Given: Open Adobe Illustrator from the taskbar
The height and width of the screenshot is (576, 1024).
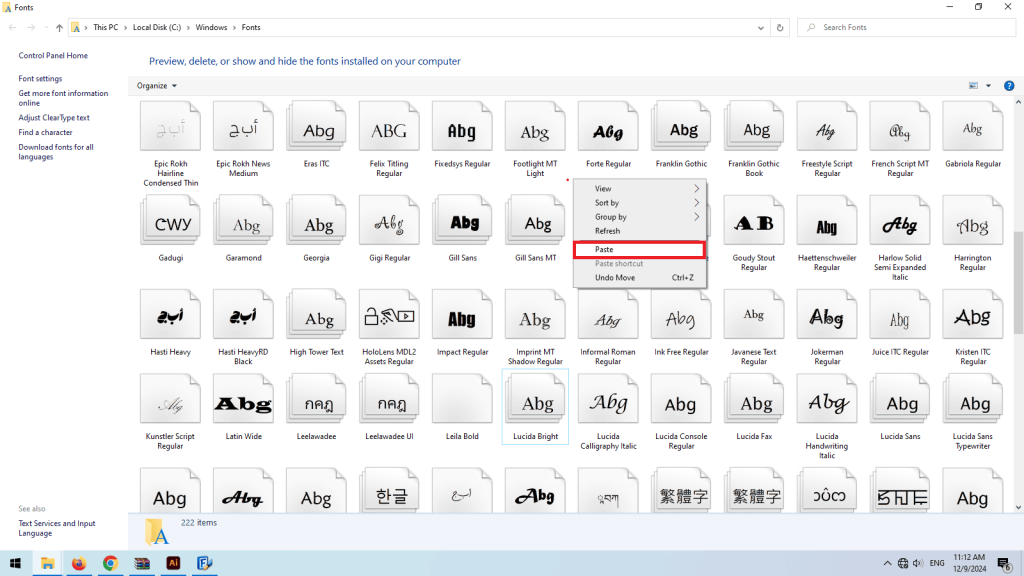Looking at the screenshot, I should 173,563.
